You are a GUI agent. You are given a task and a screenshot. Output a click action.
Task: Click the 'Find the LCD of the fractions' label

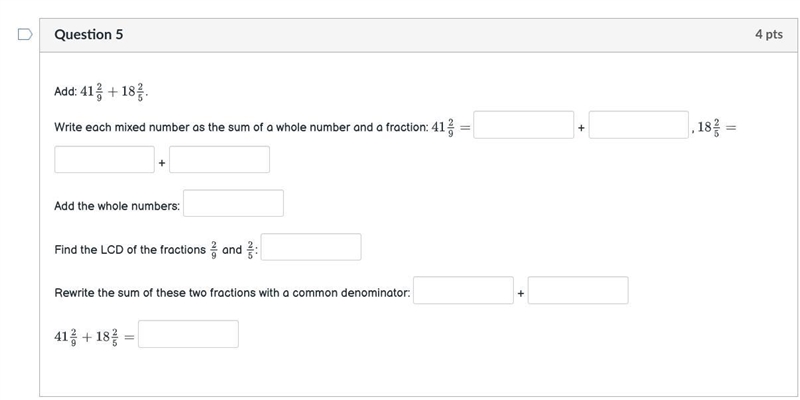[130, 250]
